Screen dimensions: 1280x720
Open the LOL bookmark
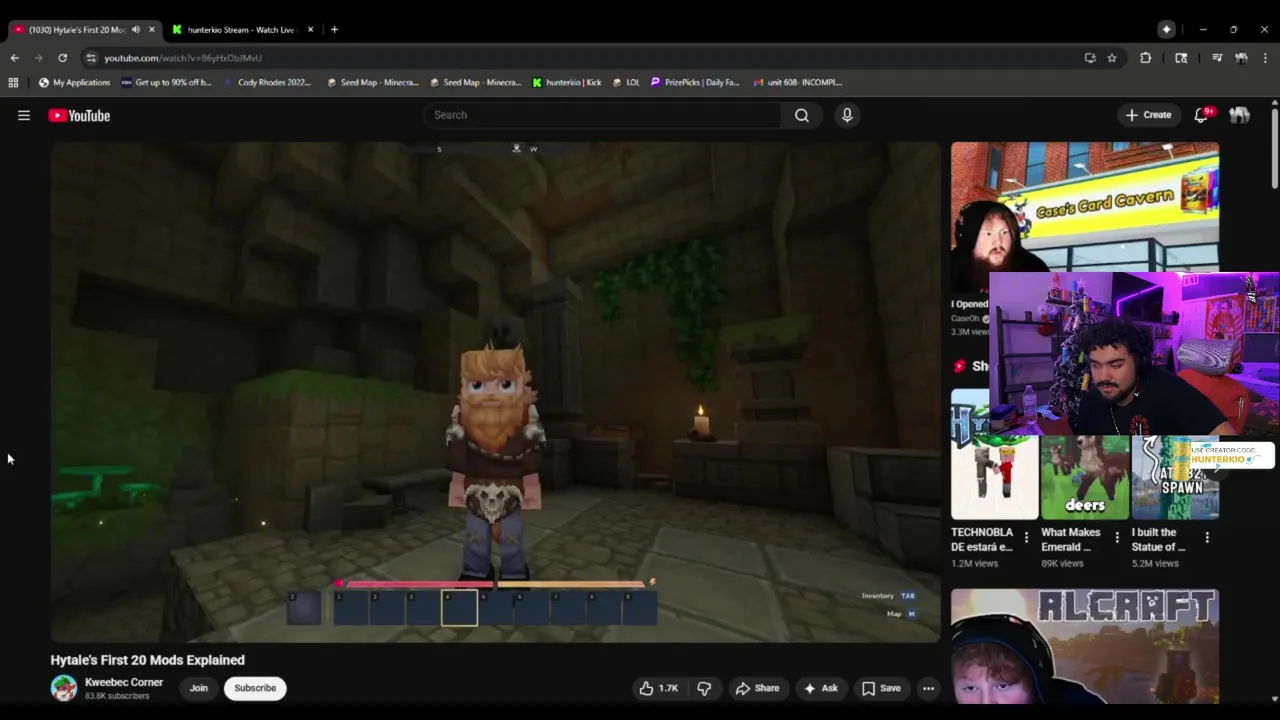coord(626,83)
